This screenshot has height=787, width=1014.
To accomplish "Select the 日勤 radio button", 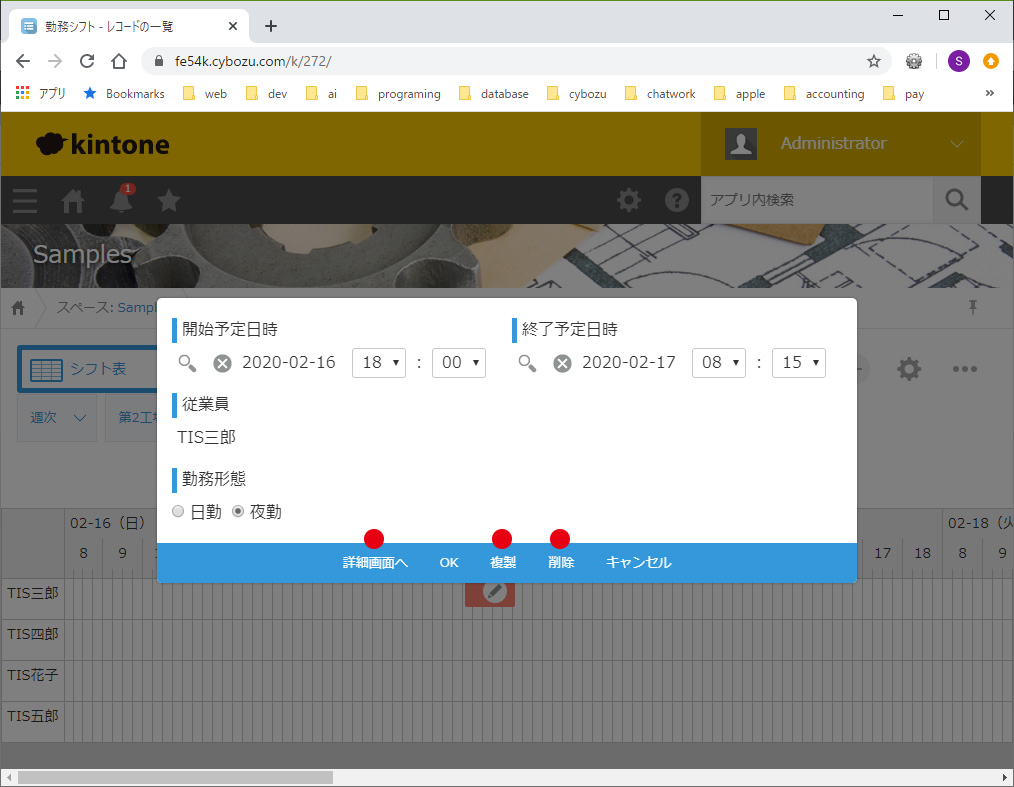I will tap(179, 512).
